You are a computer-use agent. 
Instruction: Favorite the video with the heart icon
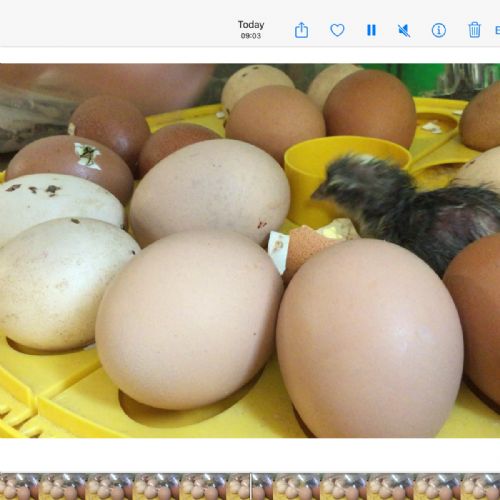(x=337, y=30)
